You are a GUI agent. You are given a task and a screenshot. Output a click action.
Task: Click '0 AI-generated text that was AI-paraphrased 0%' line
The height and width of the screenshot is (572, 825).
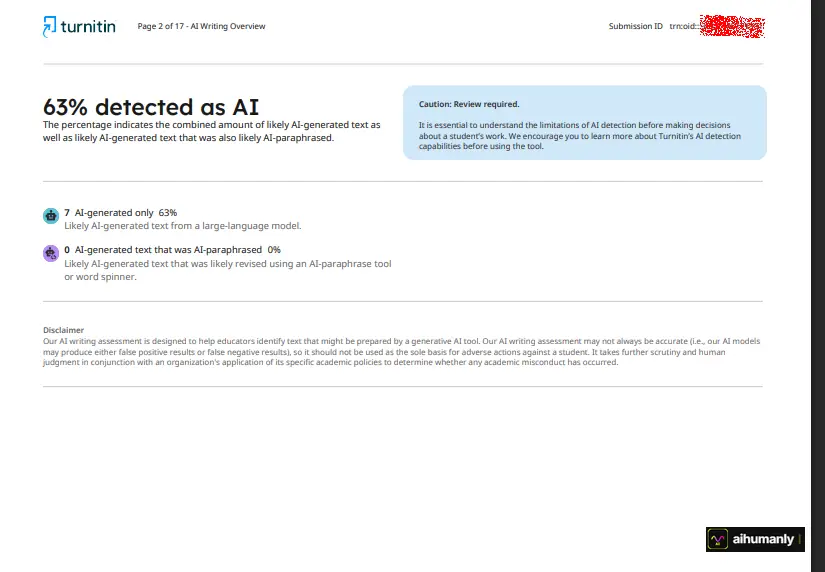[x=173, y=249]
